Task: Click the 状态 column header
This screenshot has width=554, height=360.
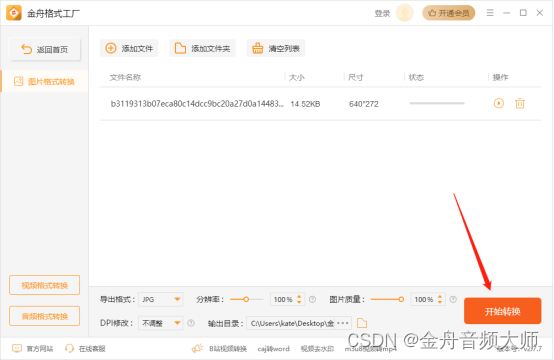Action: [416, 77]
